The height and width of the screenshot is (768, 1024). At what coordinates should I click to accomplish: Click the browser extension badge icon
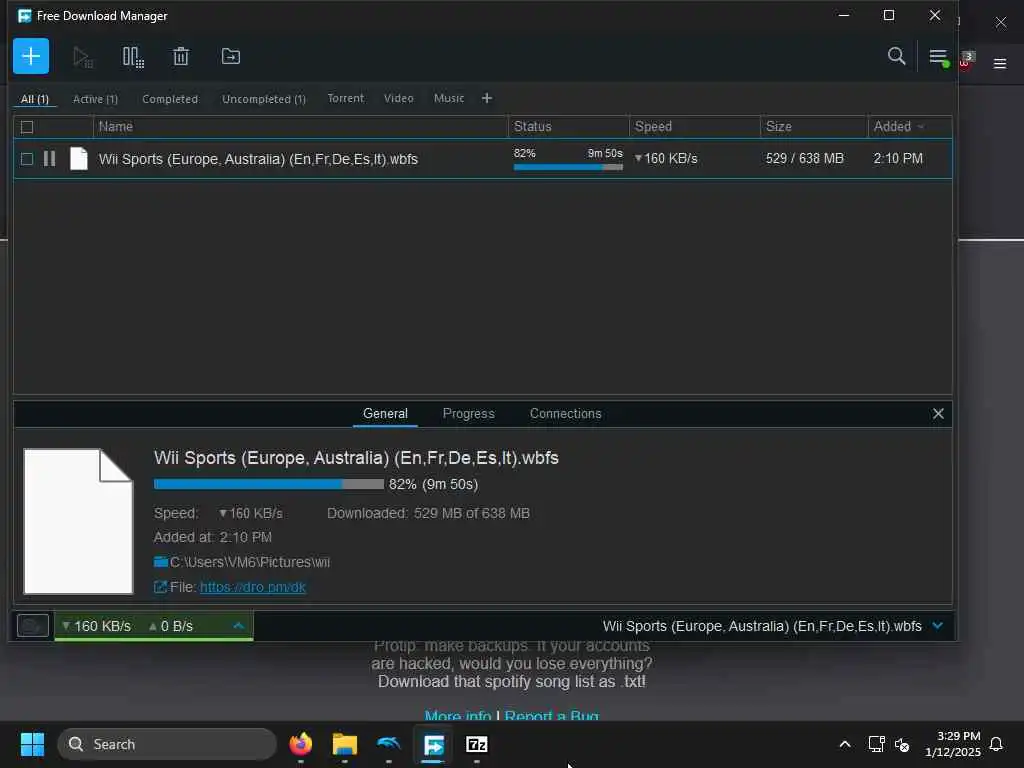click(x=967, y=59)
